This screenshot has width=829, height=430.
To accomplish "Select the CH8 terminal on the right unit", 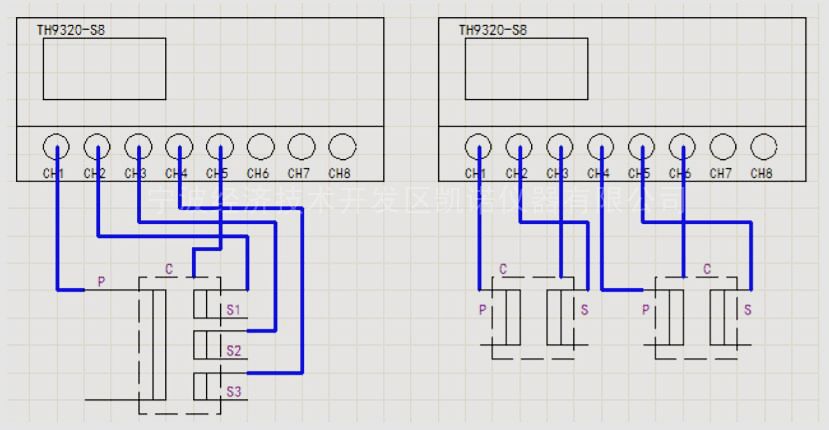I will [763, 147].
